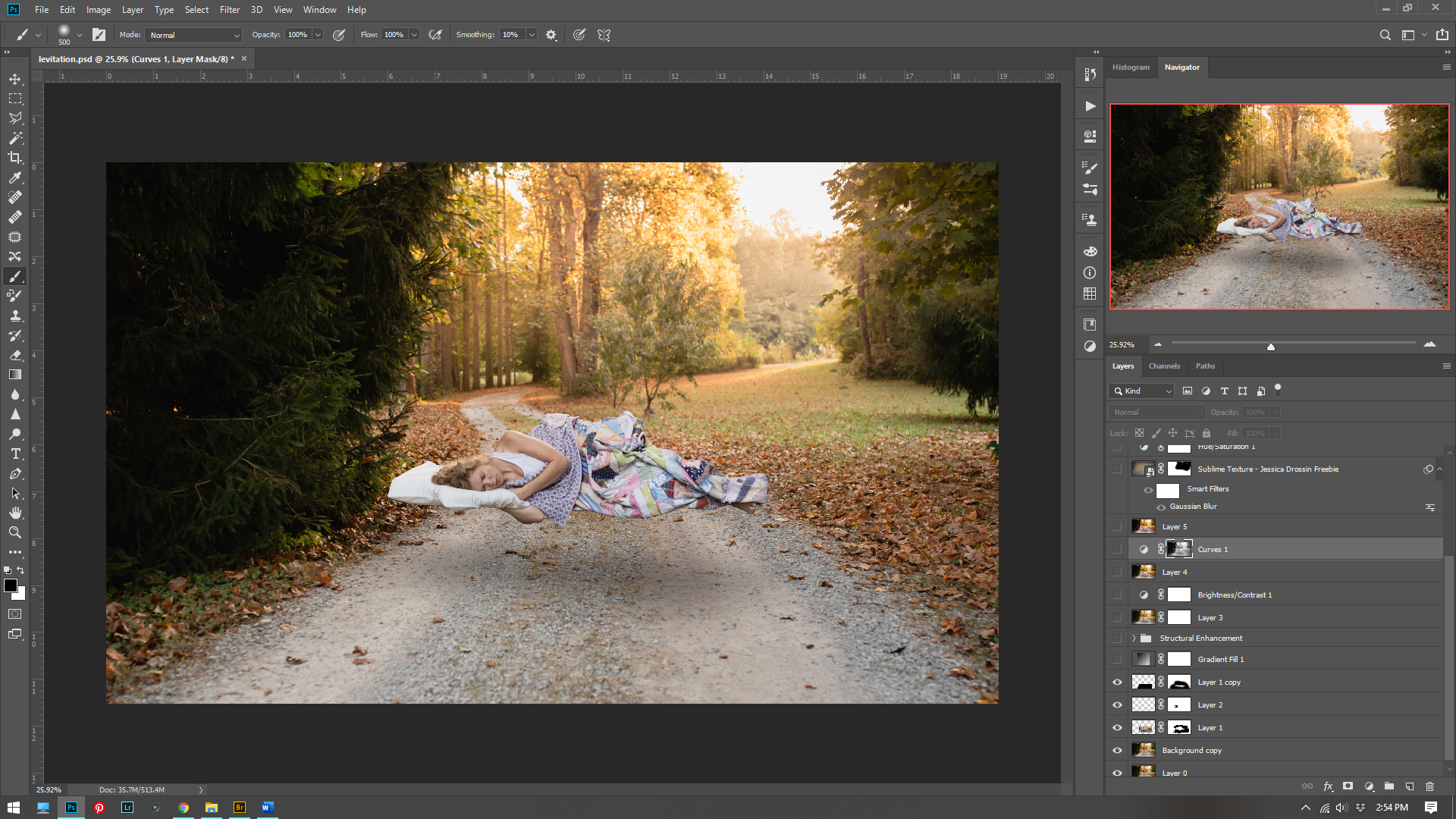Switch to the Paths tab

pos(1205,366)
